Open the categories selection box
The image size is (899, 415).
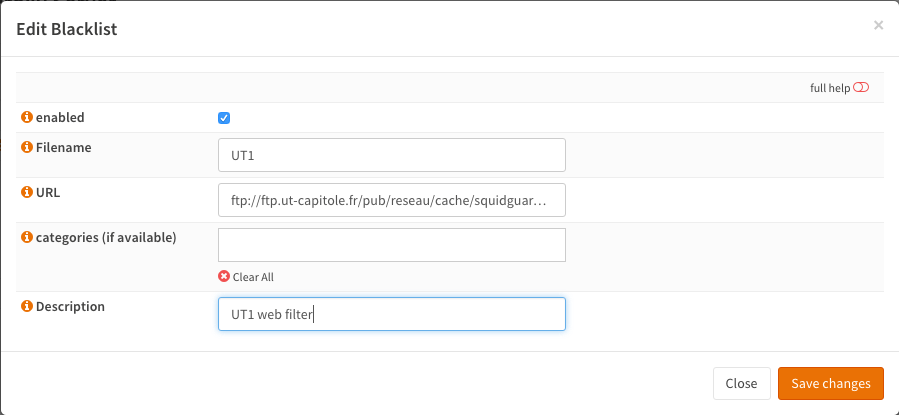point(391,245)
